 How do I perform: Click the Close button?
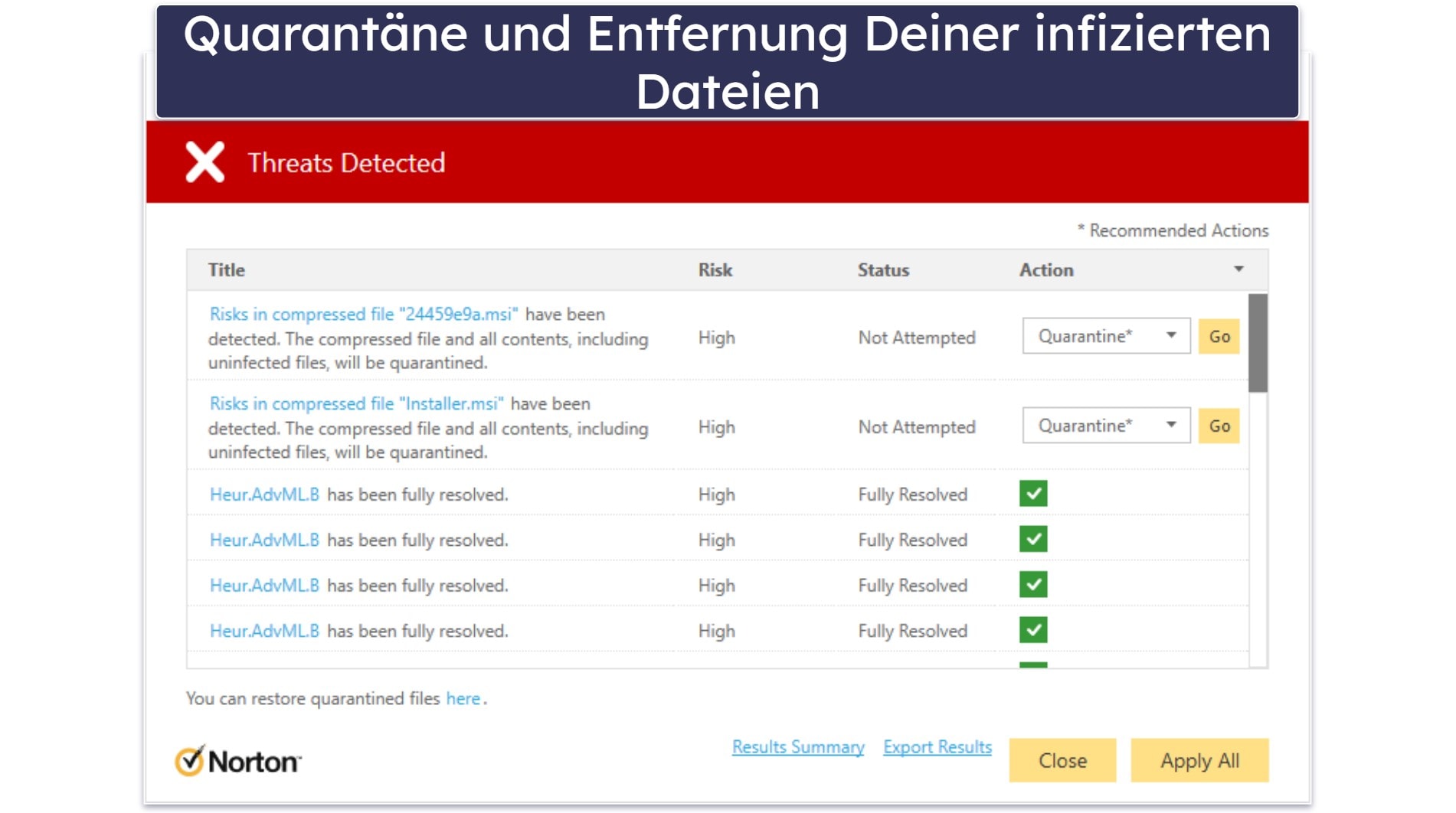tap(1062, 760)
